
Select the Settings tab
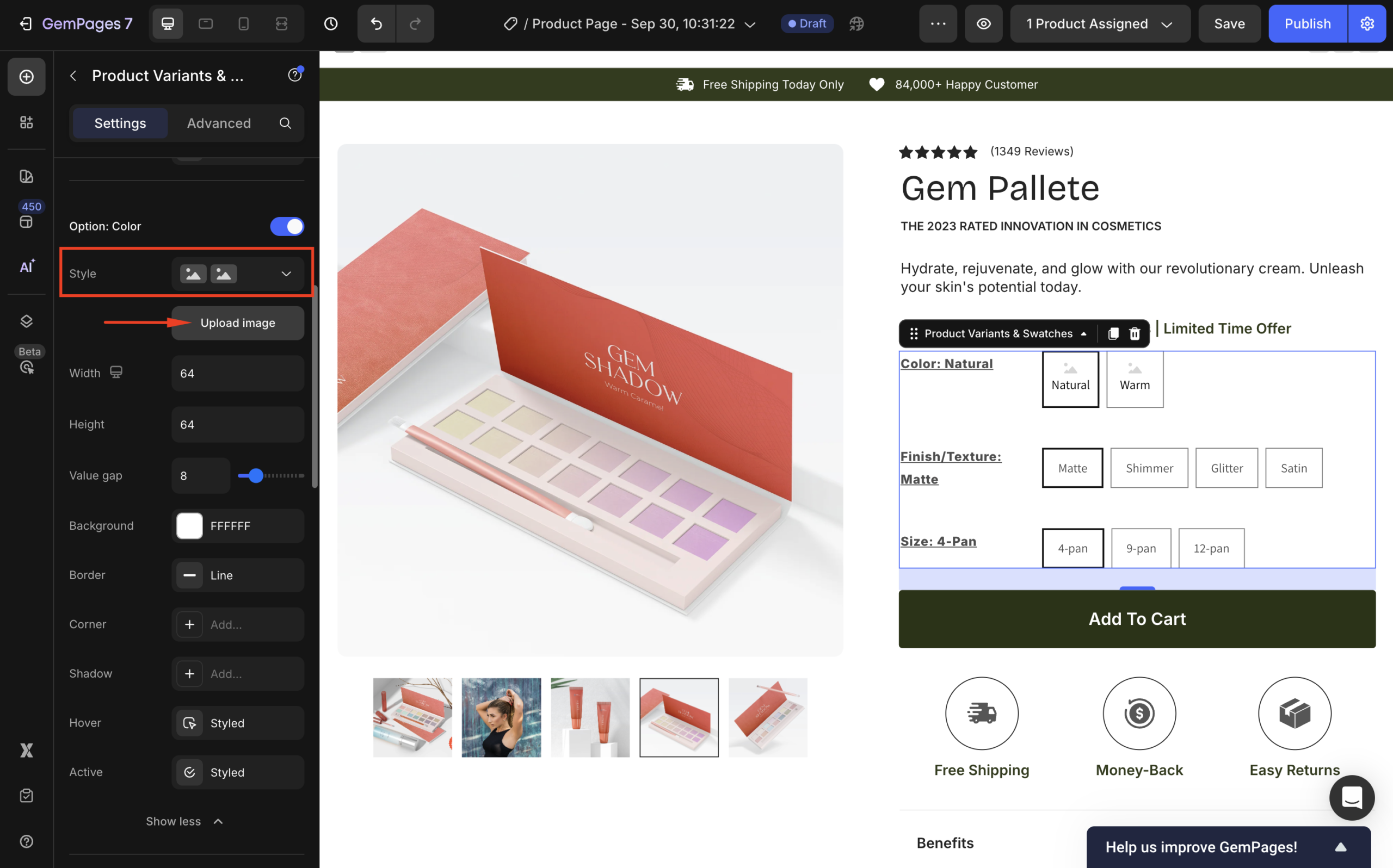point(120,123)
